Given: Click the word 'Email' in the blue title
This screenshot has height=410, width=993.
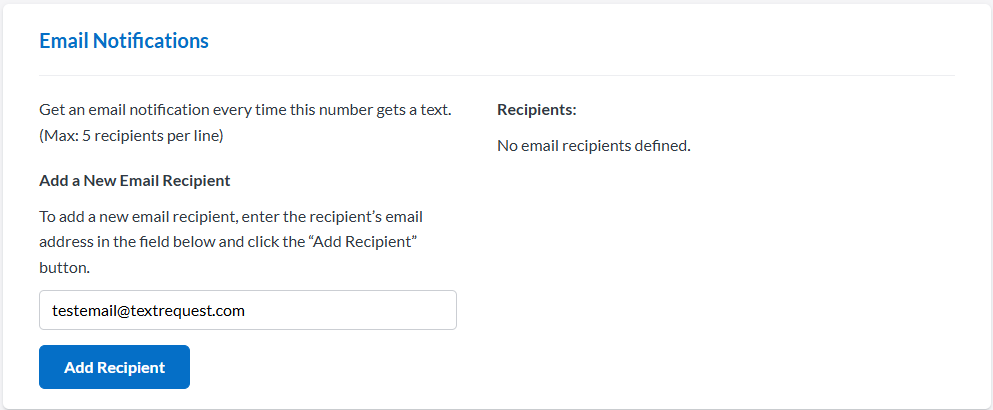Looking at the screenshot, I should (63, 41).
